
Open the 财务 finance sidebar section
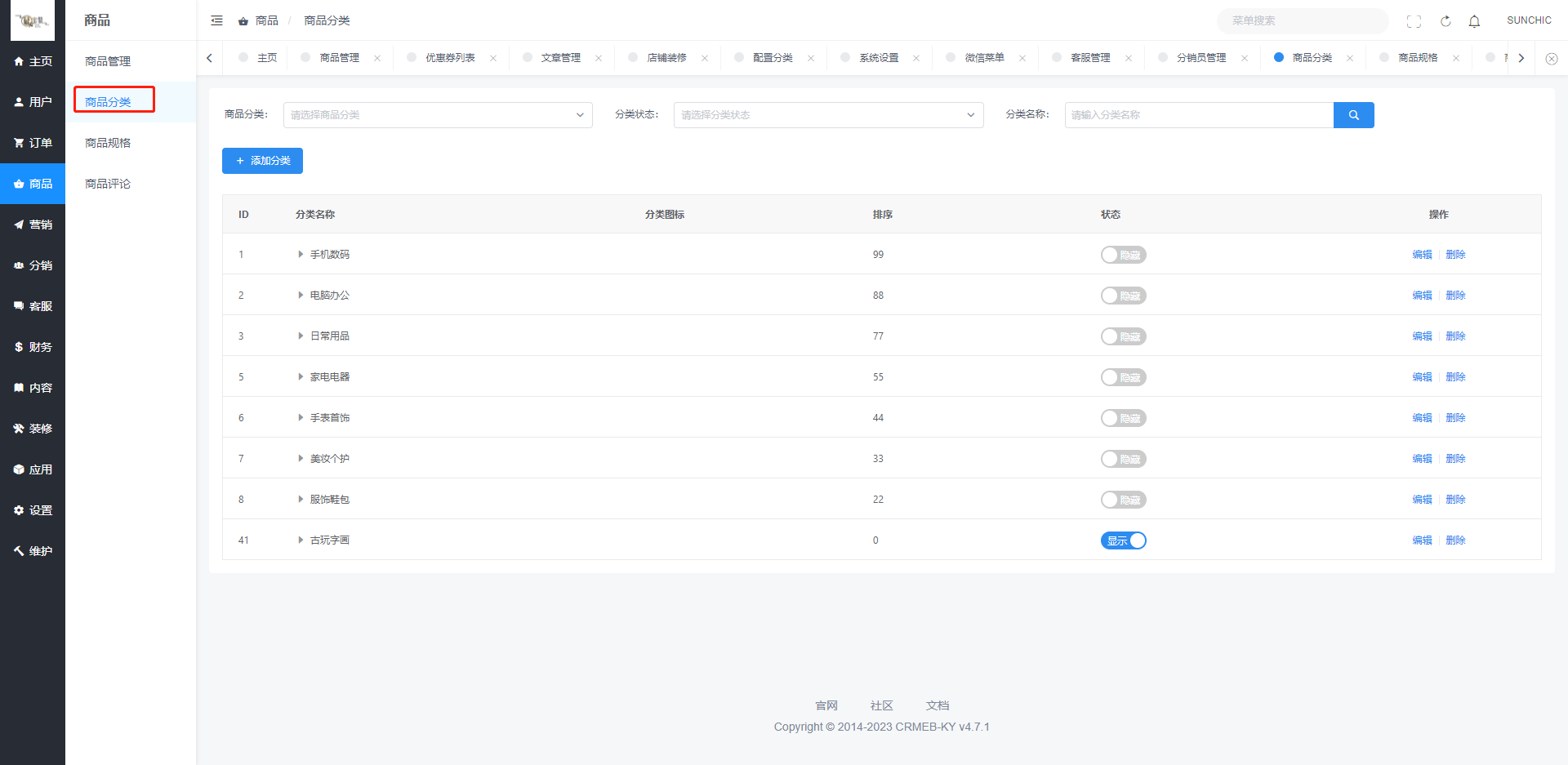pos(33,347)
